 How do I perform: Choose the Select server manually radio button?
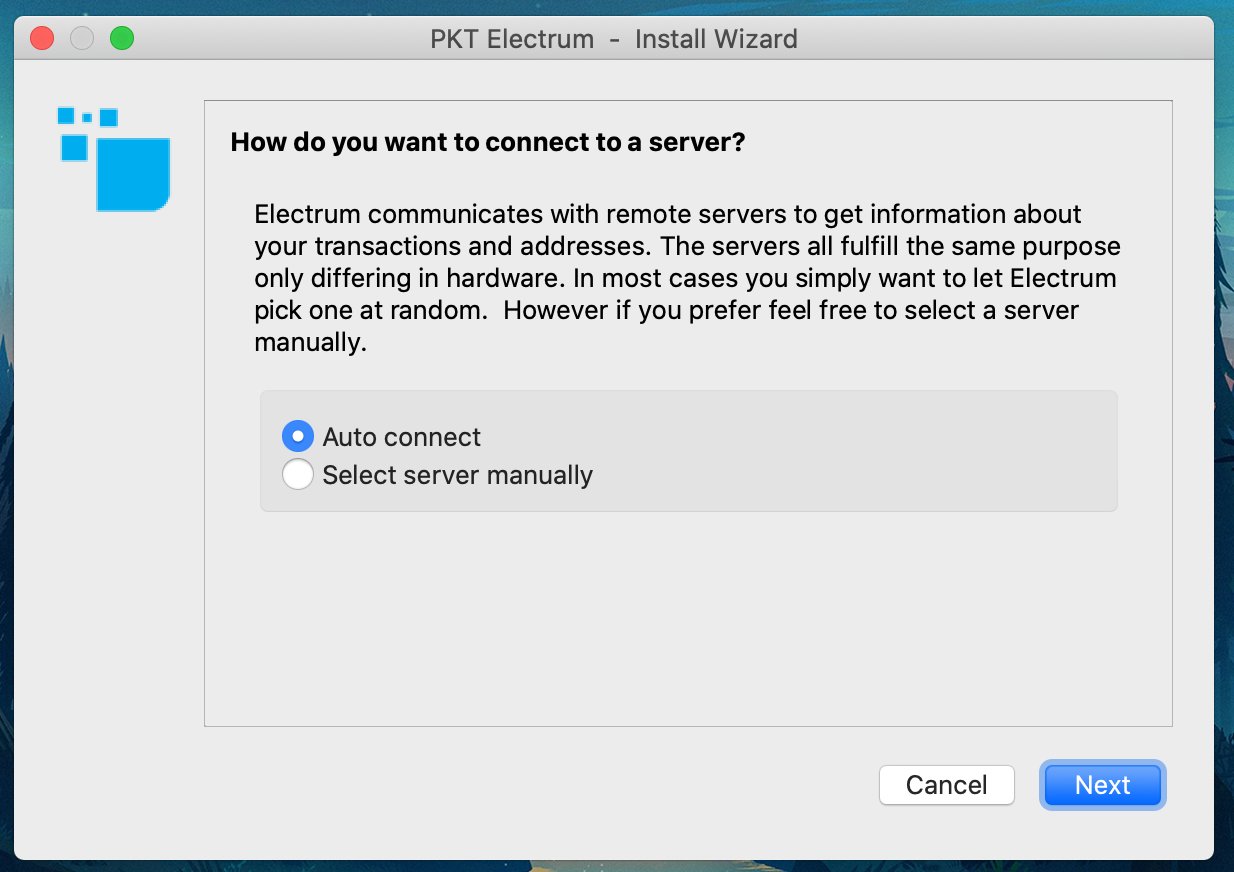click(298, 475)
